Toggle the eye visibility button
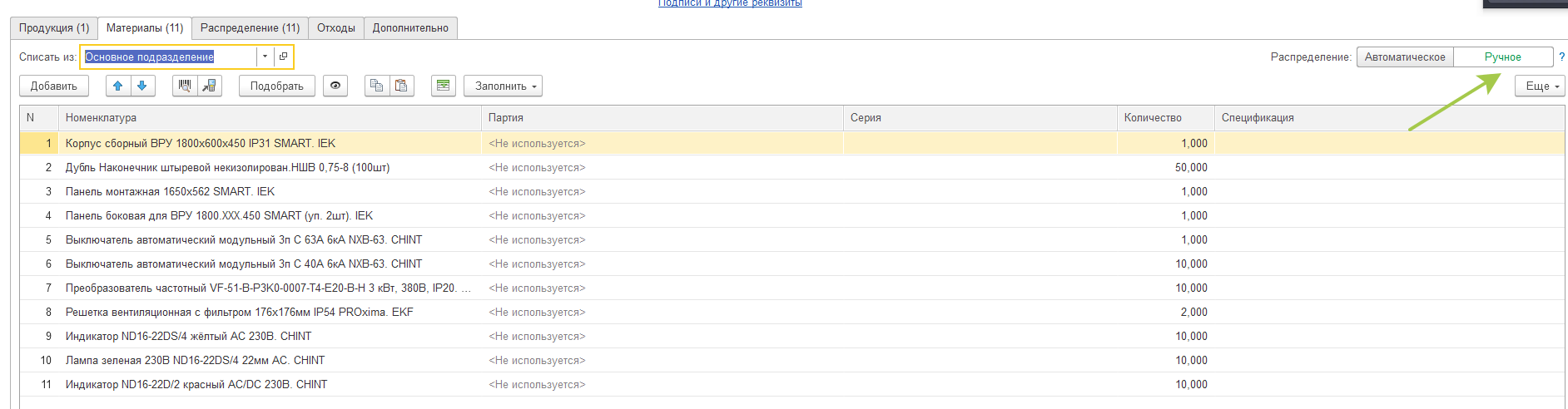 pyautogui.click(x=335, y=86)
